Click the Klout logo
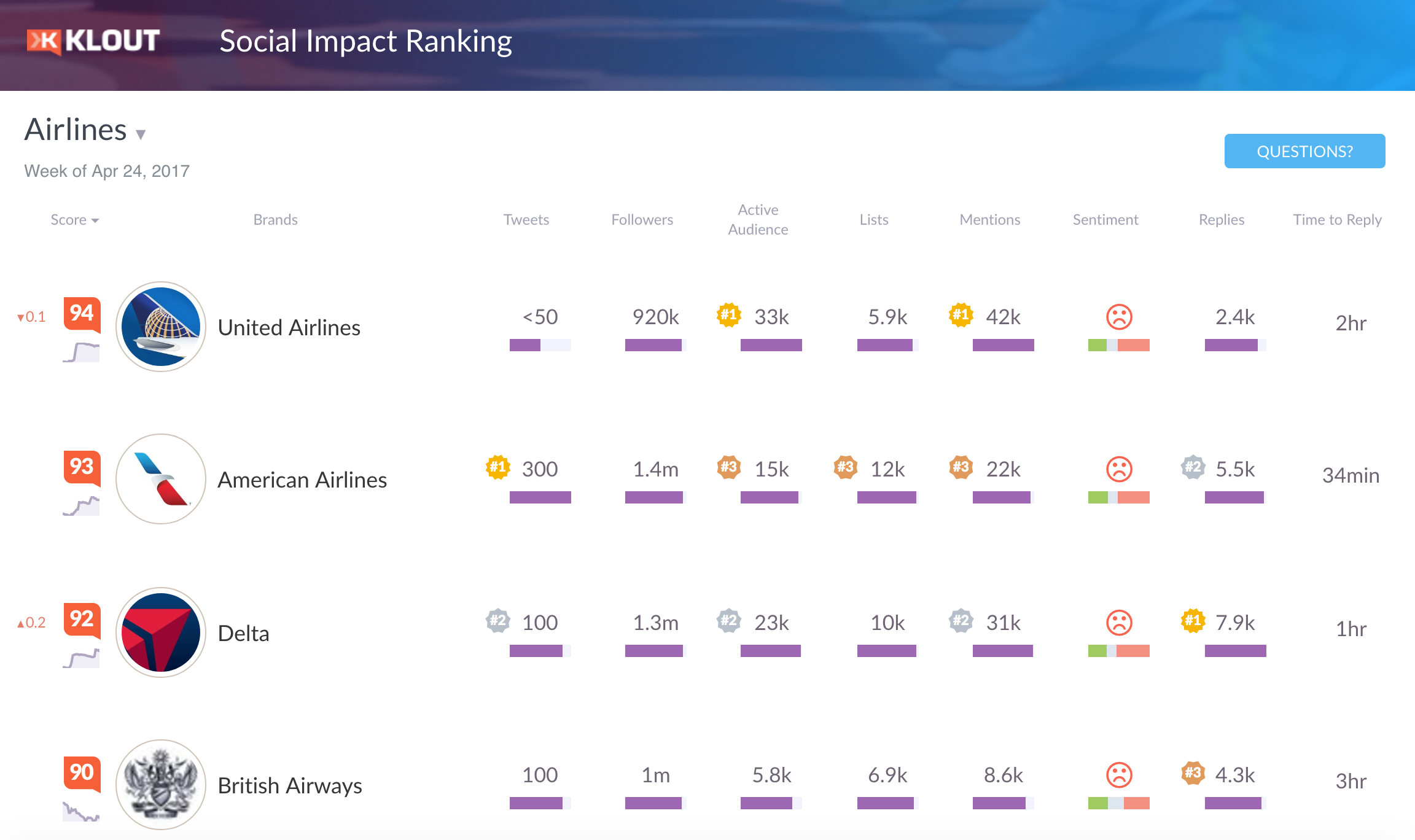The image size is (1415, 840). coord(93,41)
